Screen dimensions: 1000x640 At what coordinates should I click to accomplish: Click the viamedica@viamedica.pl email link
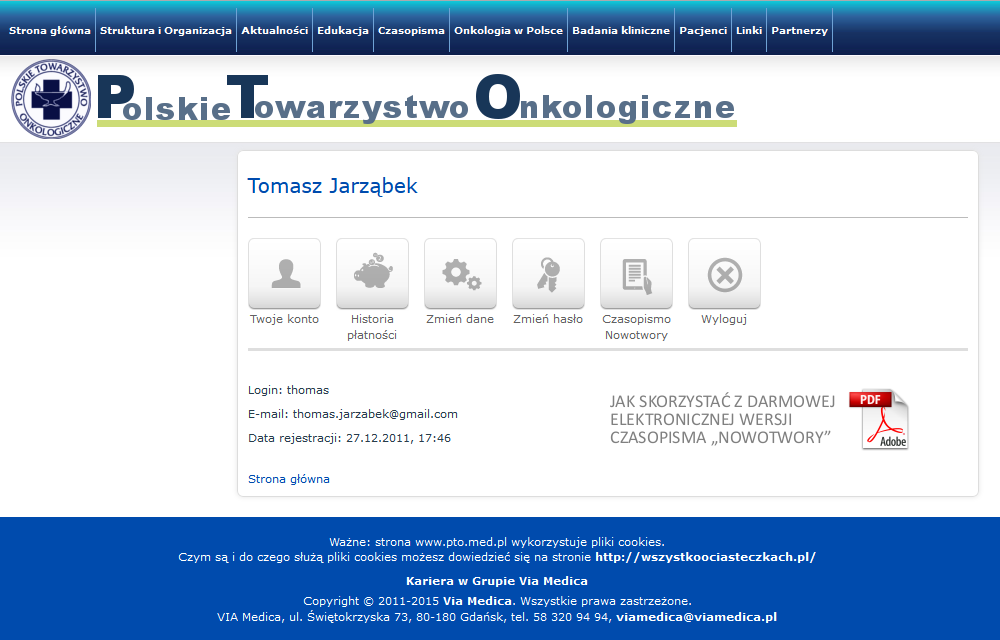(x=696, y=617)
